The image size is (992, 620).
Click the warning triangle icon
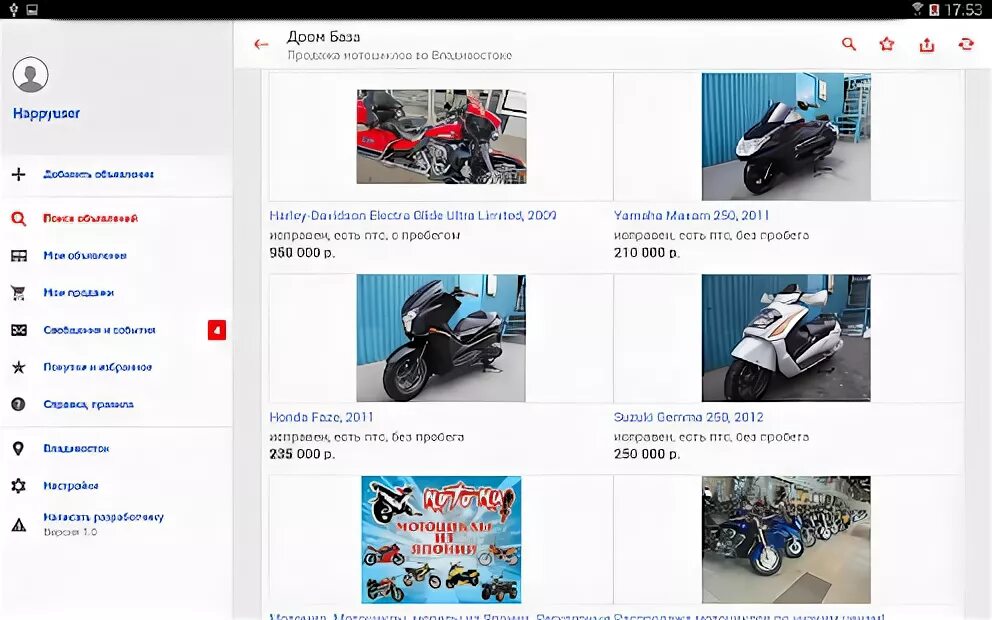click(x=19, y=524)
